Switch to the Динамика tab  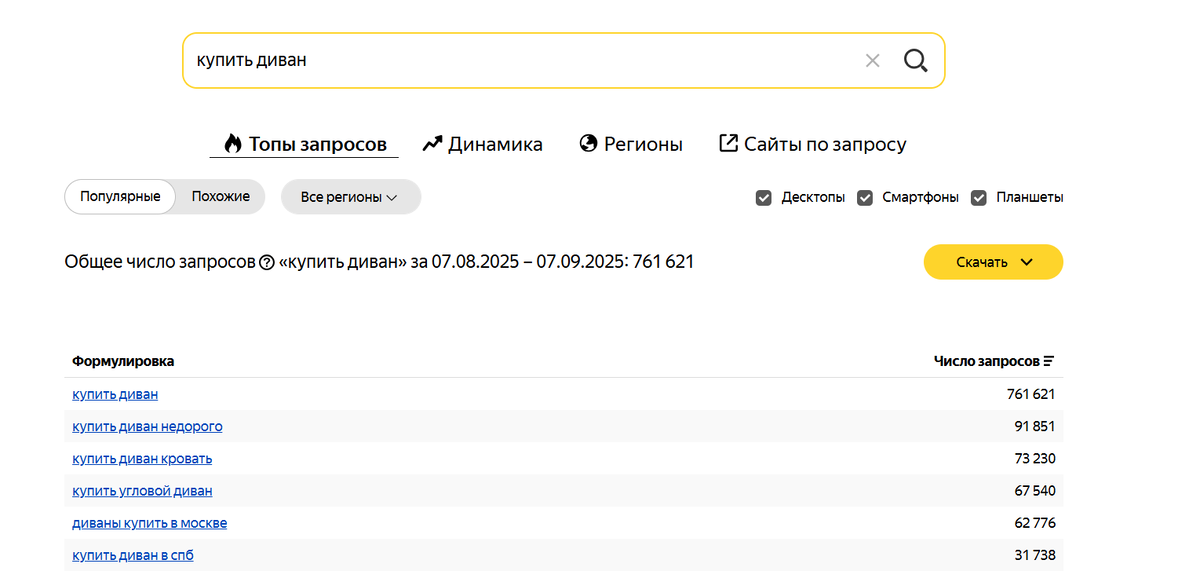click(x=482, y=144)
